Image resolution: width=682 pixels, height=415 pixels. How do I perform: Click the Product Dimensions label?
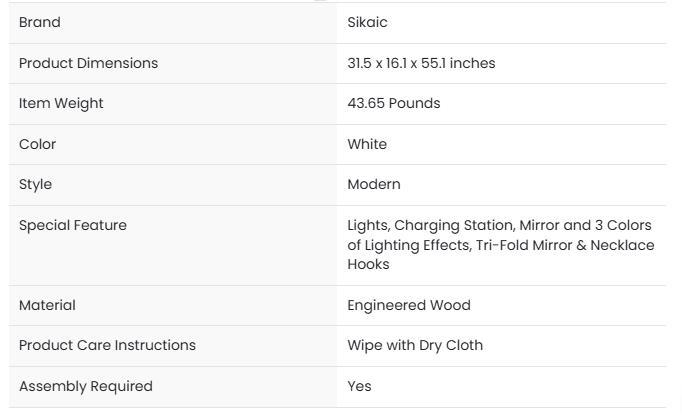coord(88,63)
